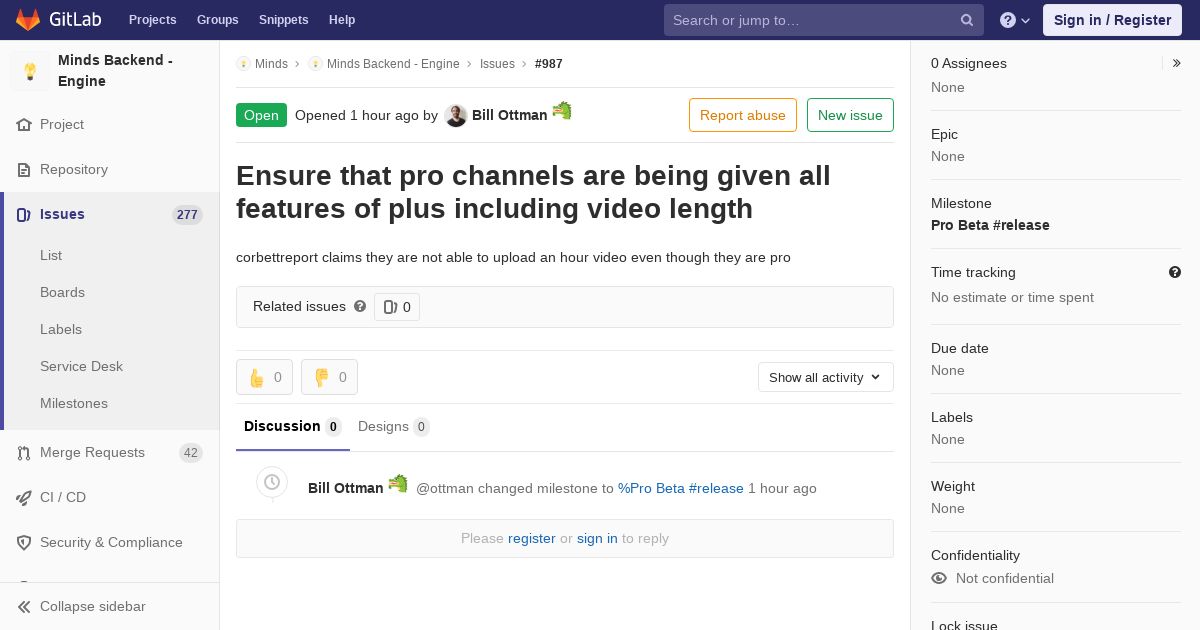Click the Minds Backend Engine lightbulb avatar

[30, 71]
